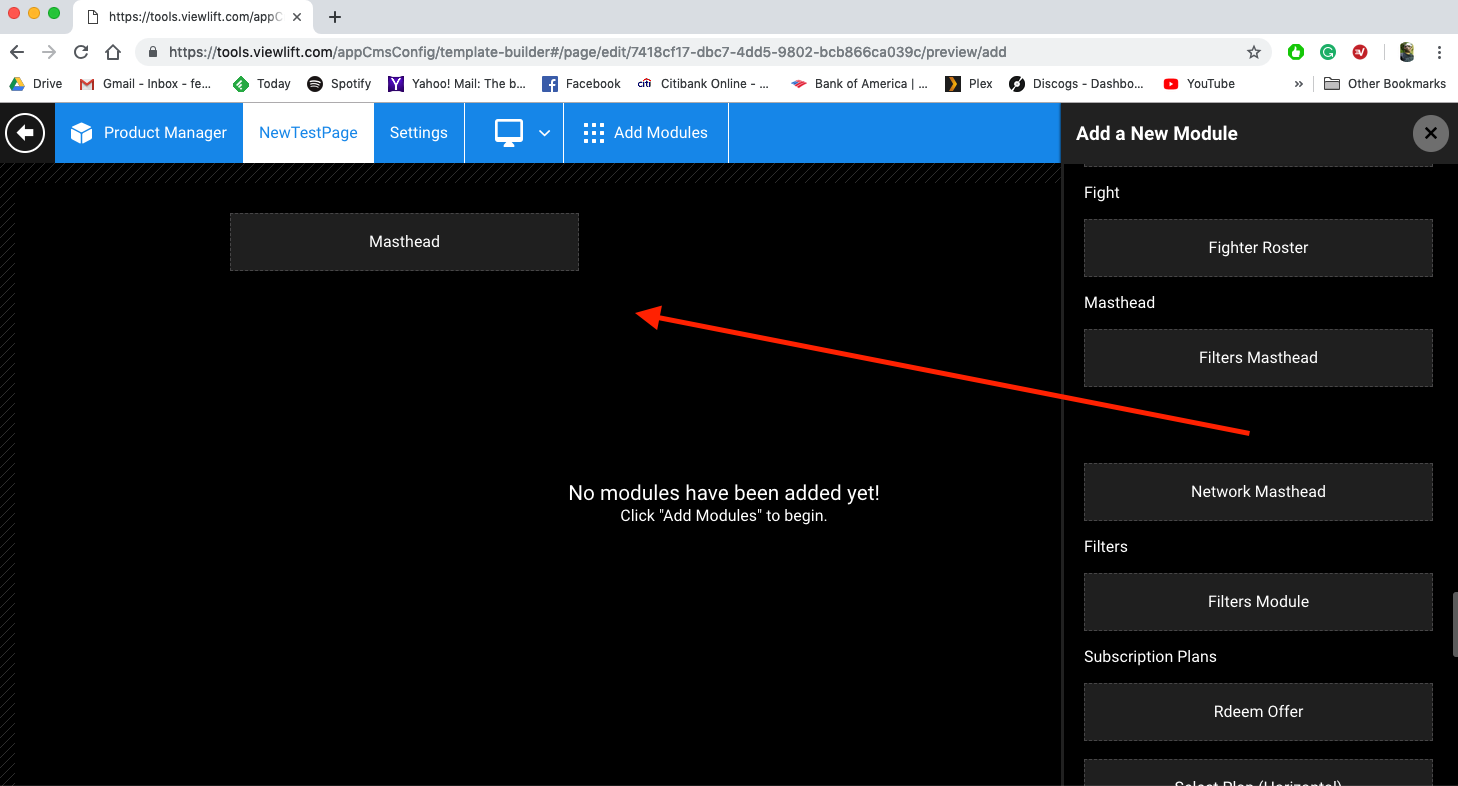Click the browser address bar URL
This screenshot has width=1458, height=786.
588,52
